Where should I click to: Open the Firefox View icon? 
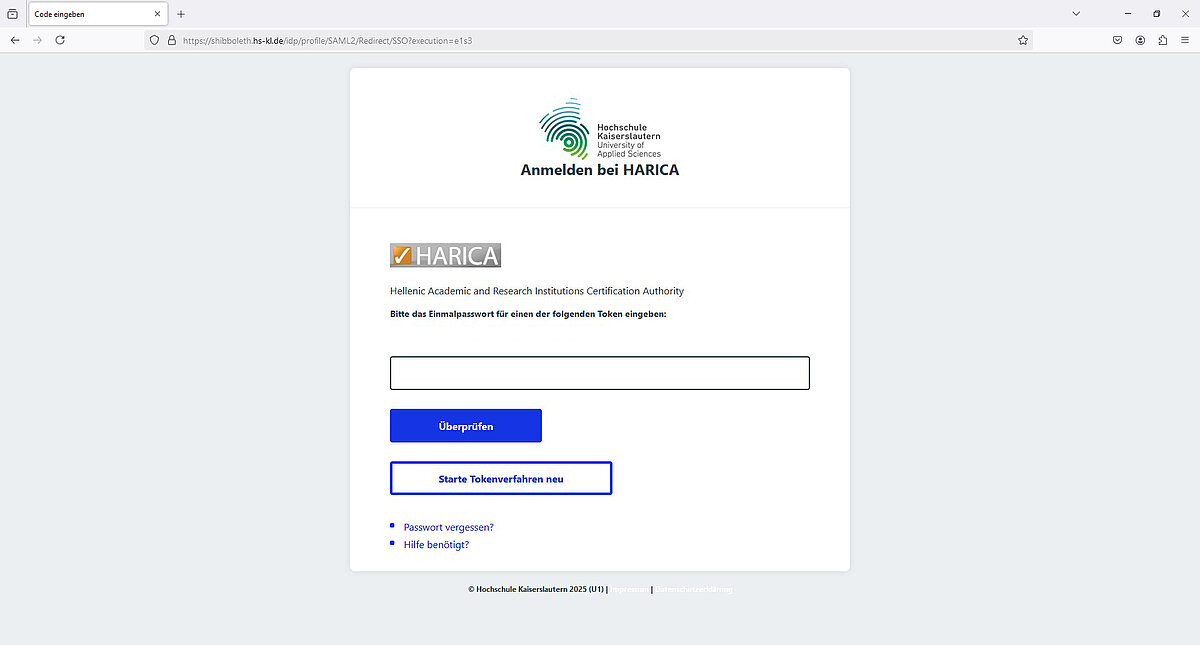coord(13,14)
